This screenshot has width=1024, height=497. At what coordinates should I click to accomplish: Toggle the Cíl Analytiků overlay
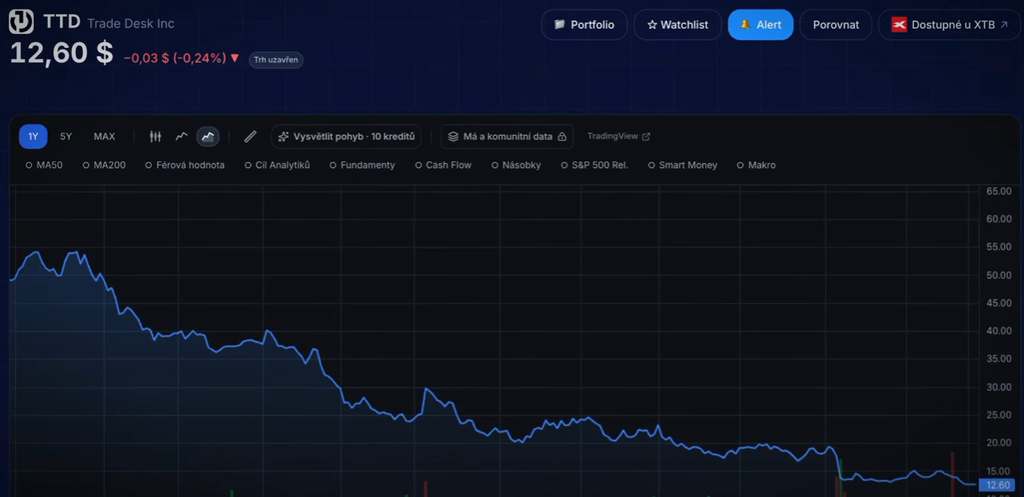pyautogui.click(x=278, y=165)
